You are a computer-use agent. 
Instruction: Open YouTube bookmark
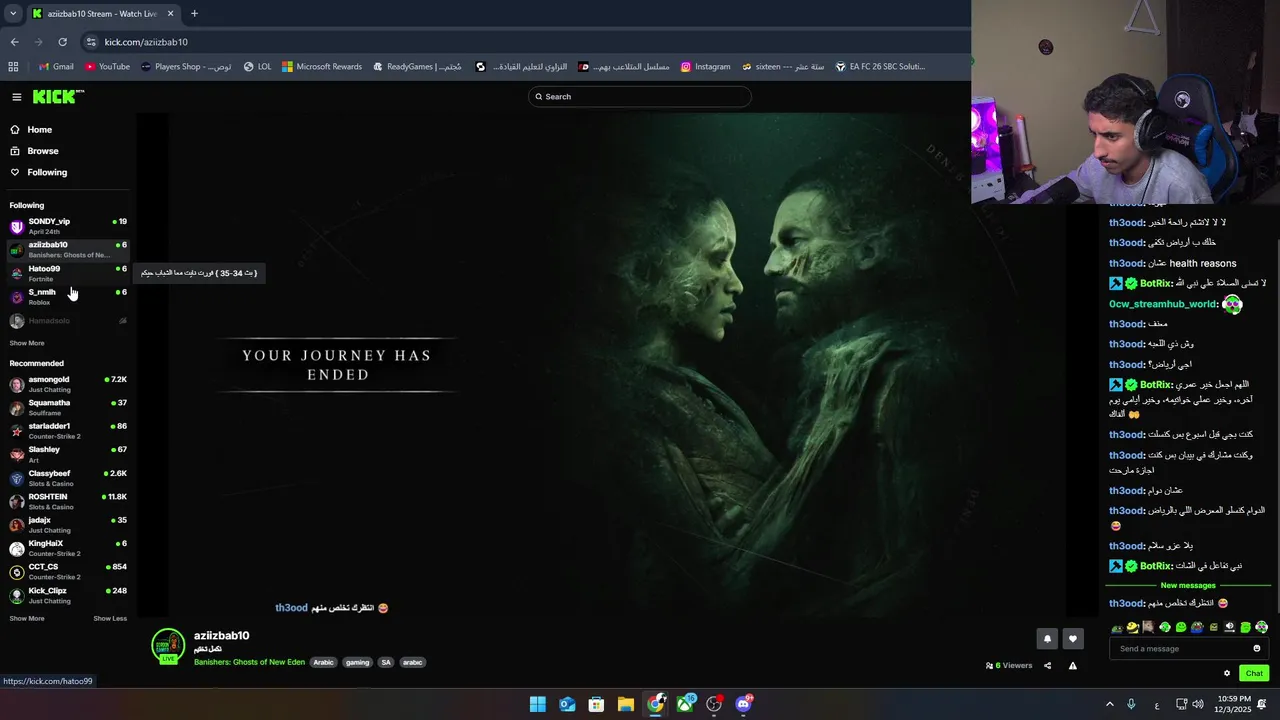pos(107,67)
